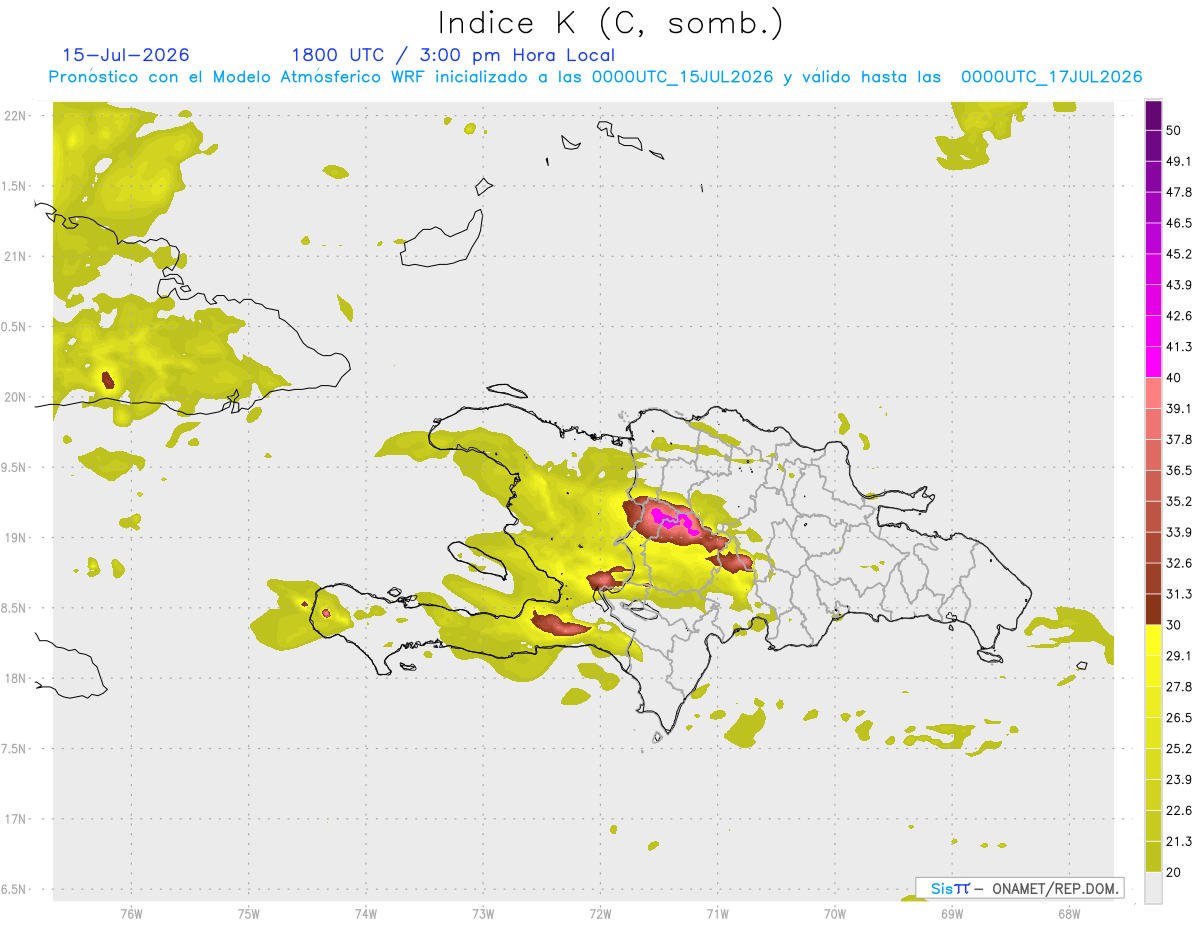The image size is (1200, 927).
Task: Click the "1800 UTC / 3:00 pm Hora Local" text
Action: 453,55
